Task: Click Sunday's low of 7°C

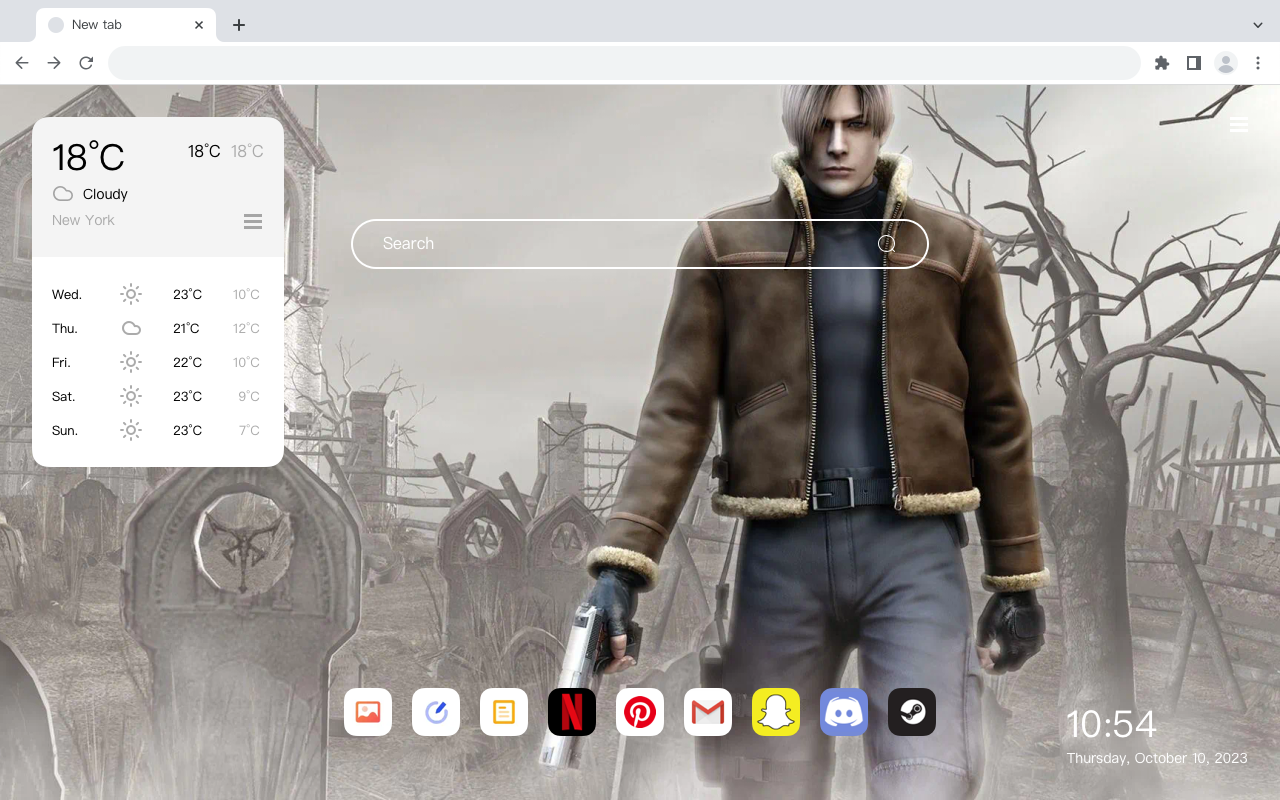Action: coord(249,430)
